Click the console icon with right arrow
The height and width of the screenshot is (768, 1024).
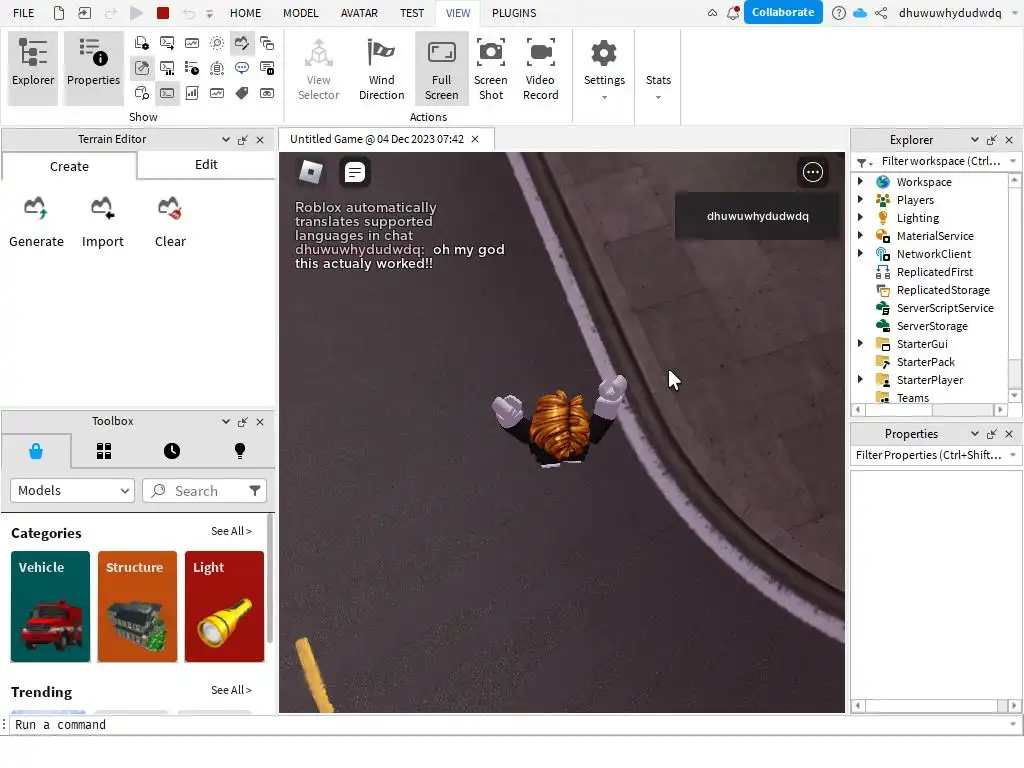pos(167,44)
